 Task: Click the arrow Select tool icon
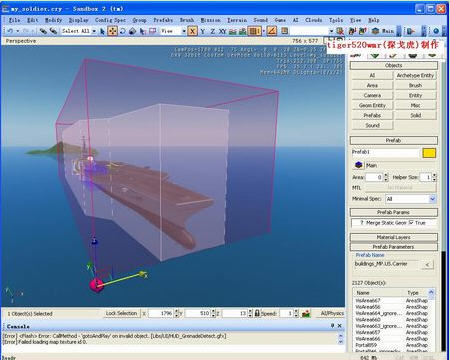[x=102, y=31]
